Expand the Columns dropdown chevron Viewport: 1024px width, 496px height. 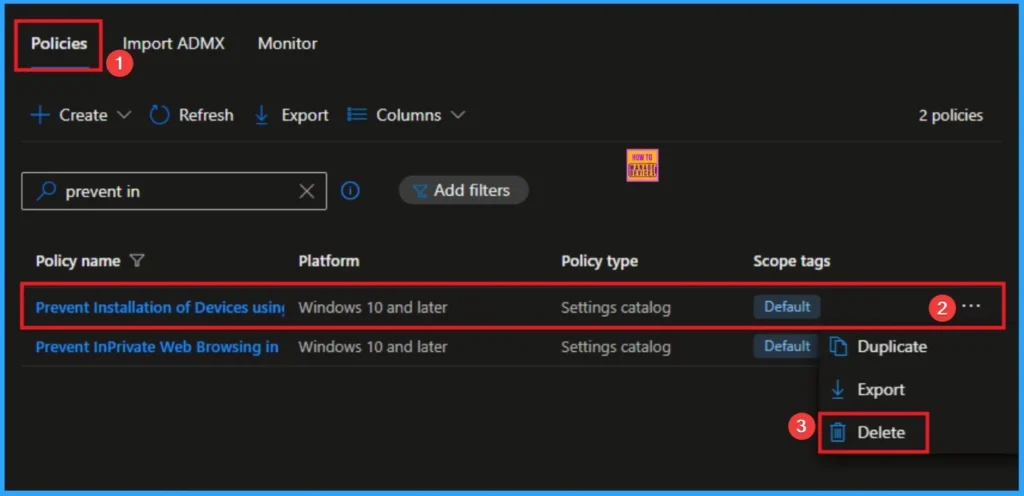458,116
